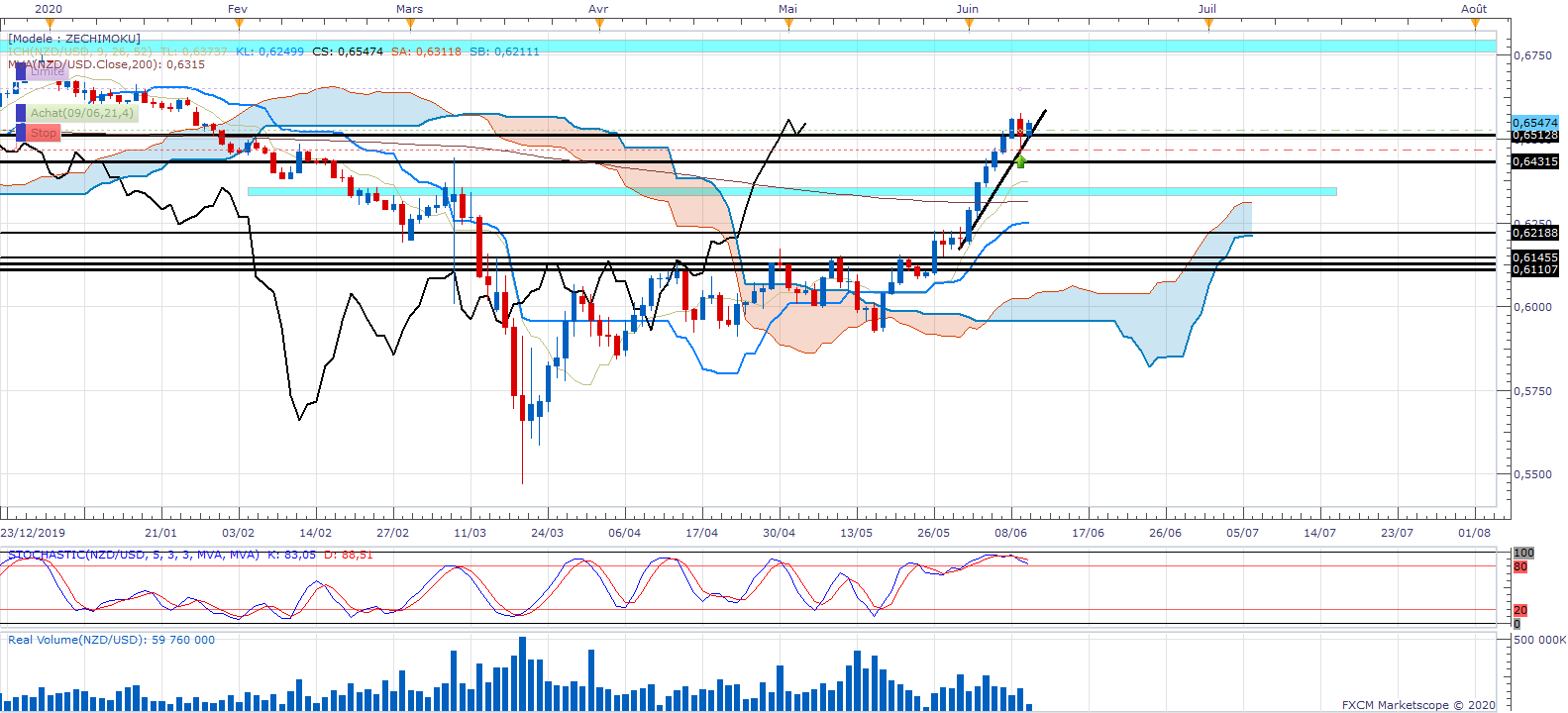The height and width of the screenshot is (713, 1568).
Task: Click the orange marker under Juin
Action: (969, 24)
